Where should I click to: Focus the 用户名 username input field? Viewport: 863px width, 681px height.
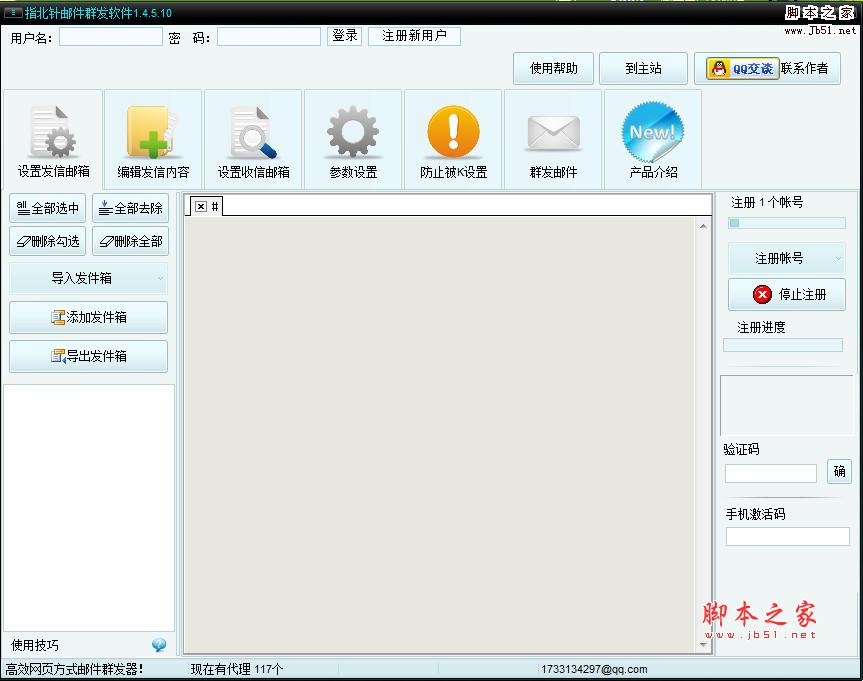(x=110, y=37)
